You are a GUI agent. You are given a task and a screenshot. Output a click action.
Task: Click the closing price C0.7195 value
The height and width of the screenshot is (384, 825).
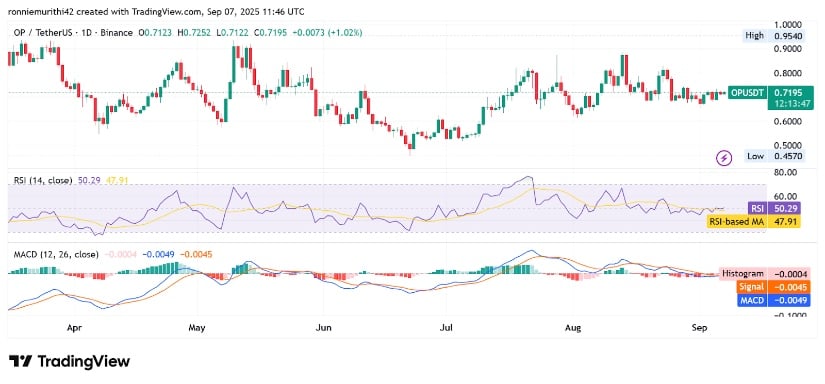pos(269,33)
